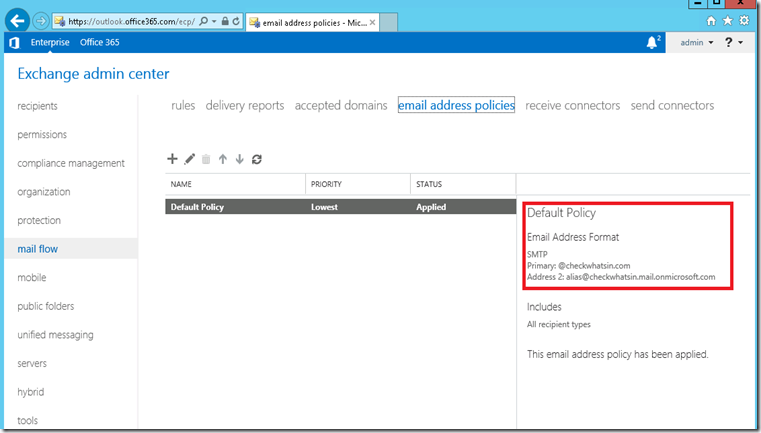Open the Enterprise link in top bar
The height and width of the screenshot is (433, 761).
[x=50, y=42]
